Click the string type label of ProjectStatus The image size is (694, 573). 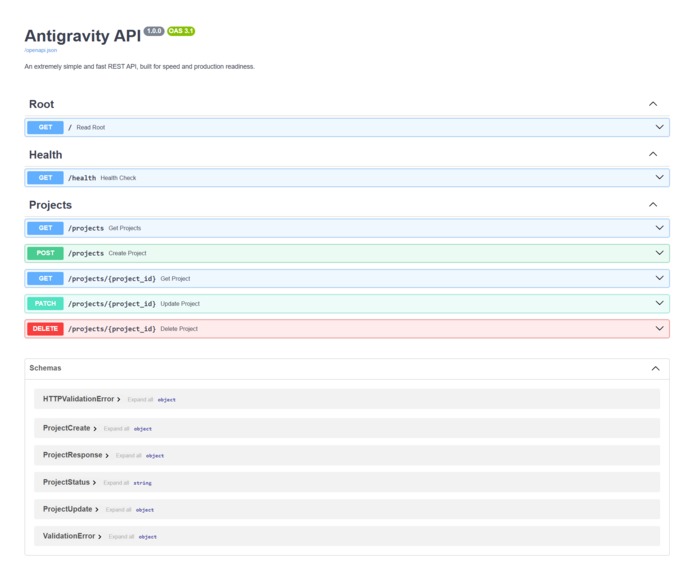pyautogui.click(x=143, y=483)
